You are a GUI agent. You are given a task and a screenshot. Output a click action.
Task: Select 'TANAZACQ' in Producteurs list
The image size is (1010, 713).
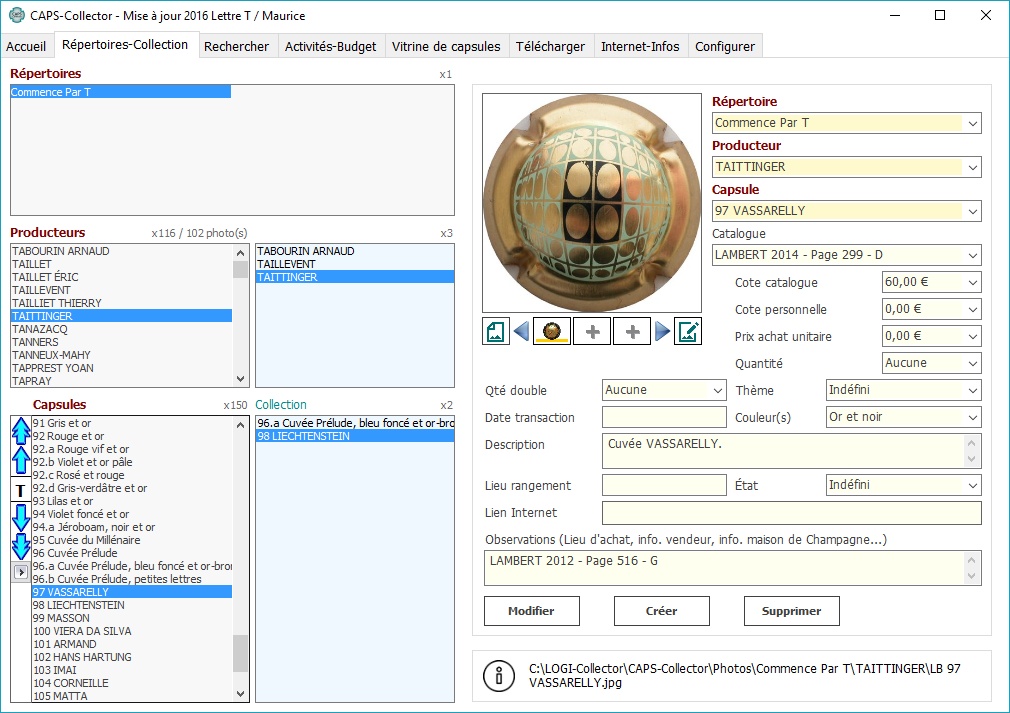(x=122, y=329)
